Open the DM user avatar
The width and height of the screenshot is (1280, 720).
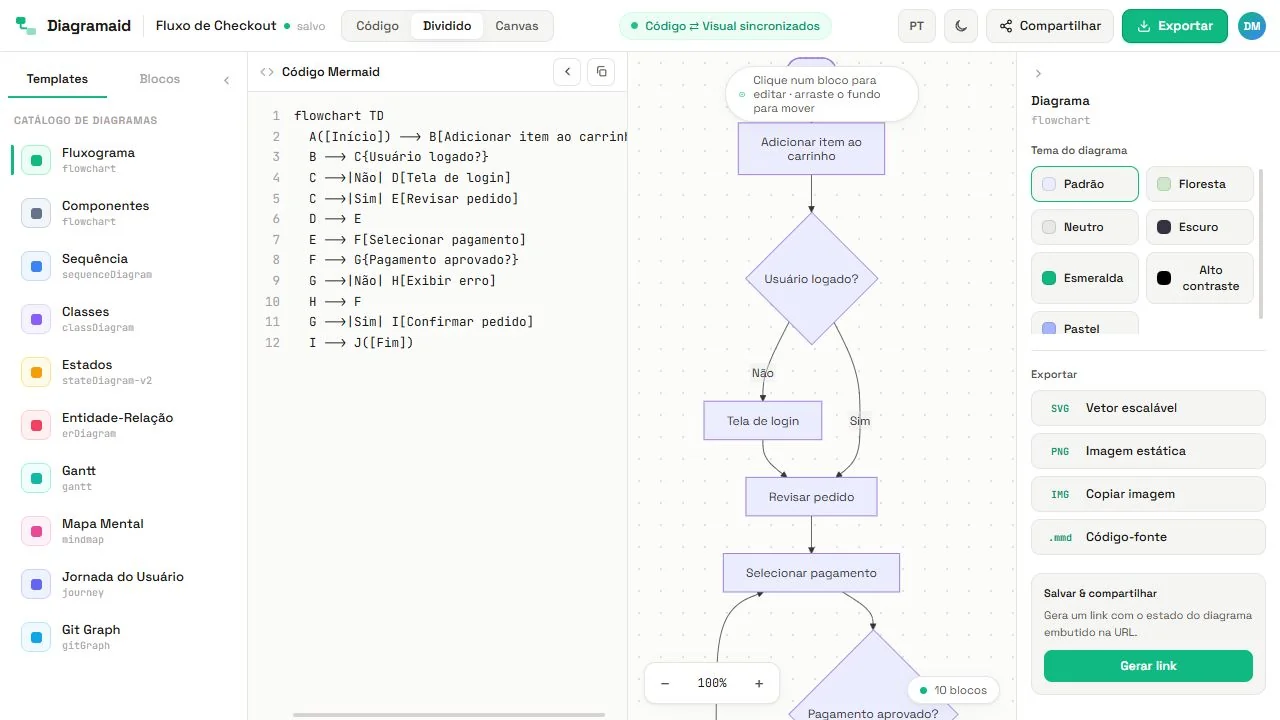point(1252,26)
